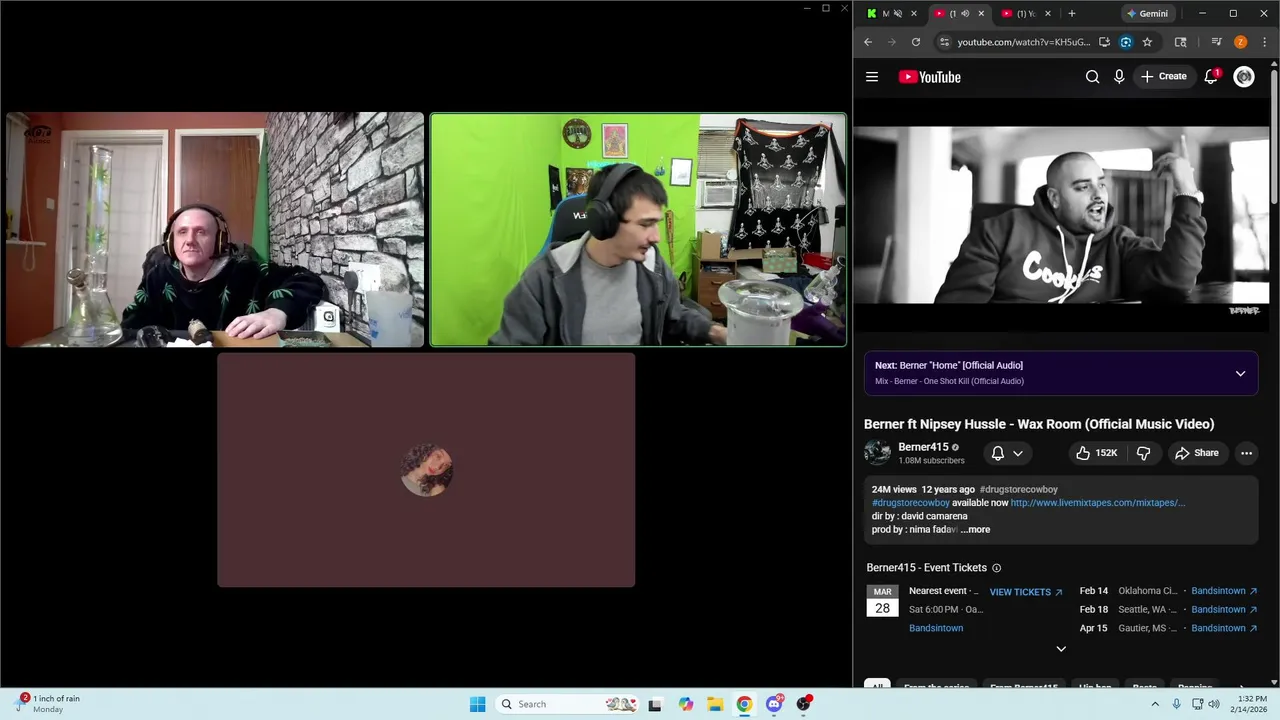Click the taskbar Search box
The height and width of the screenshot is (720, 1280).
(566, 704)
